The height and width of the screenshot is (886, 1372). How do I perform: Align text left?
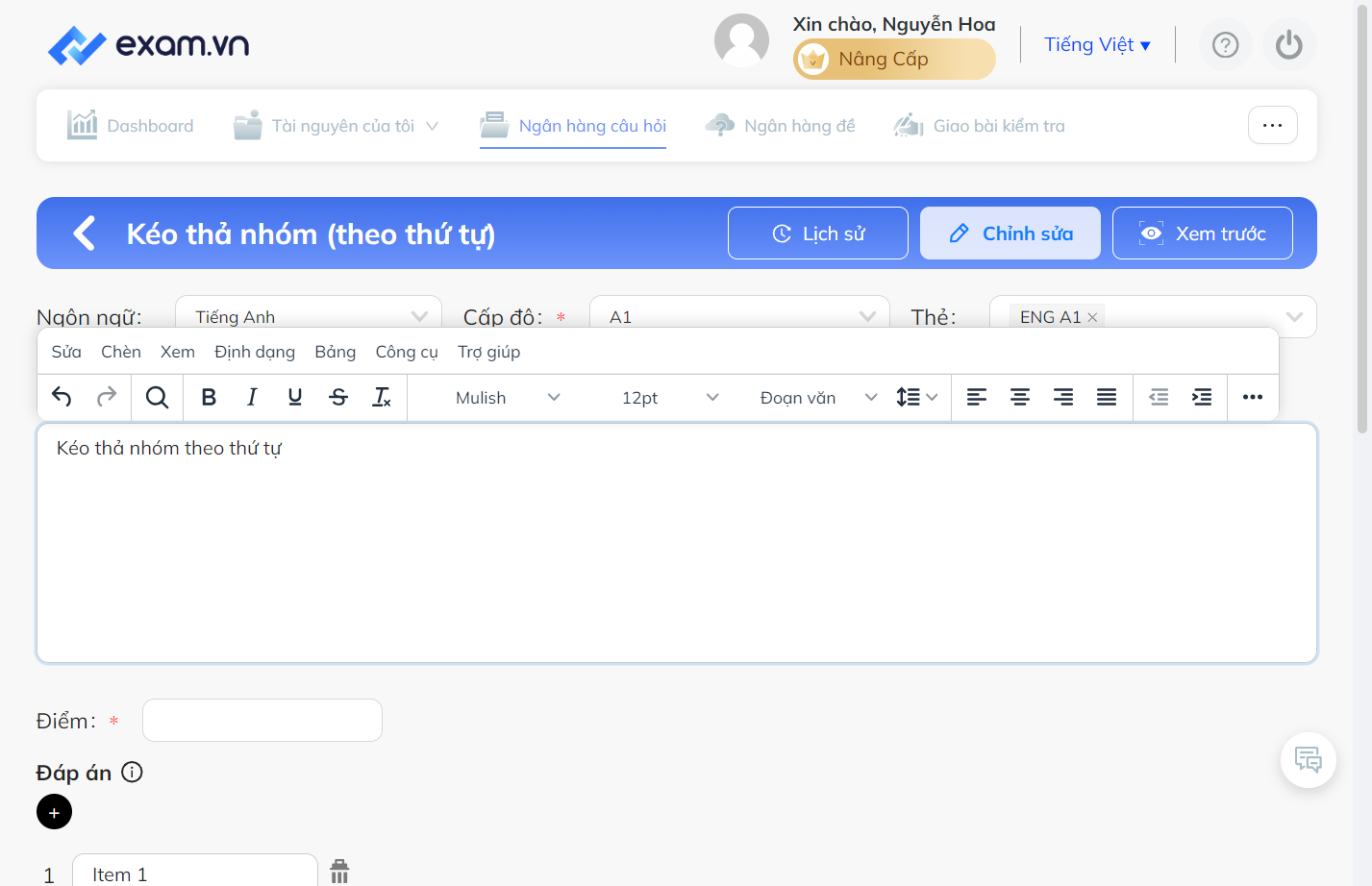point(977,397)
